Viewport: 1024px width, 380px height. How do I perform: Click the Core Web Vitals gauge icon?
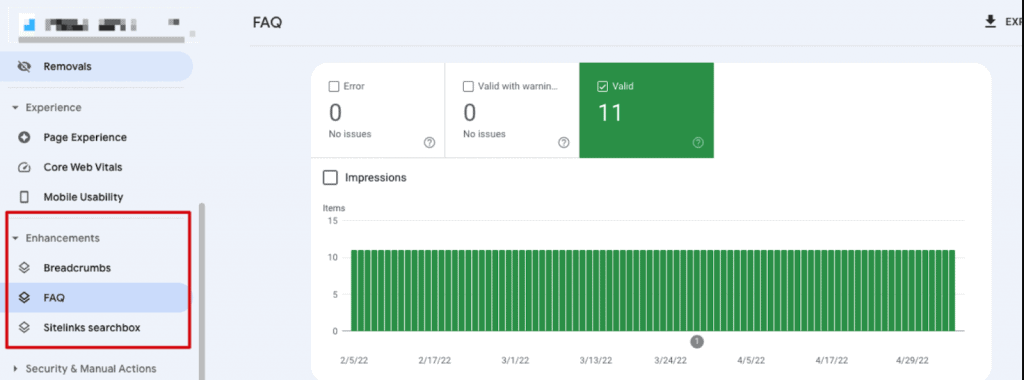point(25,167)
